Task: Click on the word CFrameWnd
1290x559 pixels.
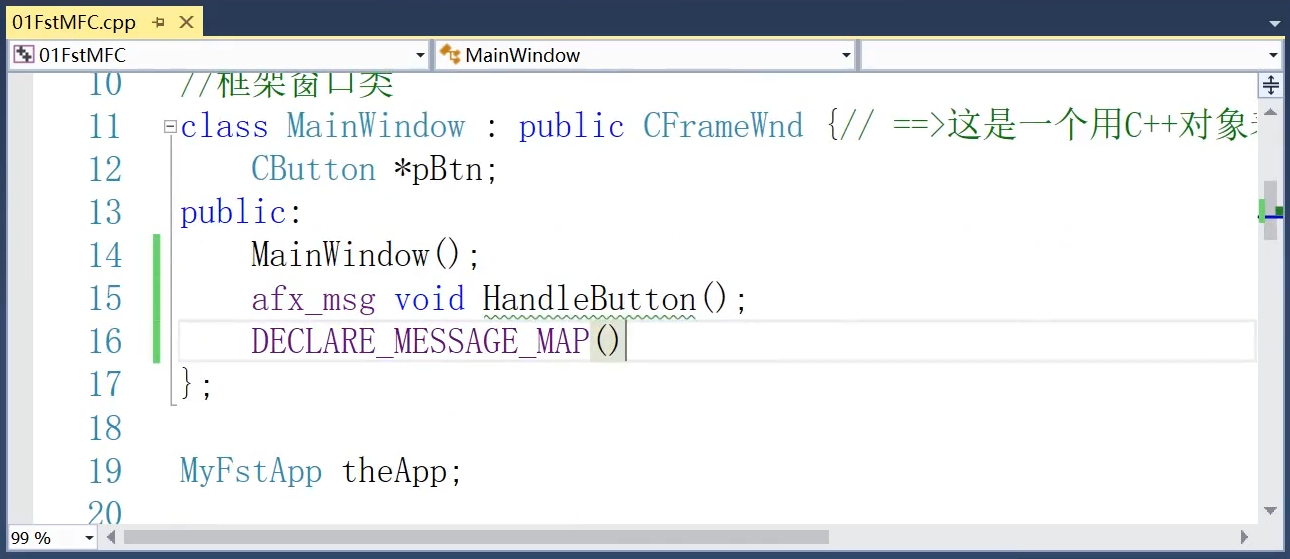Action: tap(722, 126)
